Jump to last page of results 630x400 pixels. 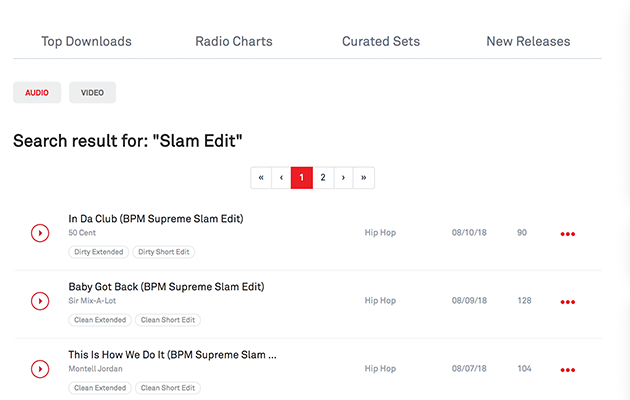(364, 177)
